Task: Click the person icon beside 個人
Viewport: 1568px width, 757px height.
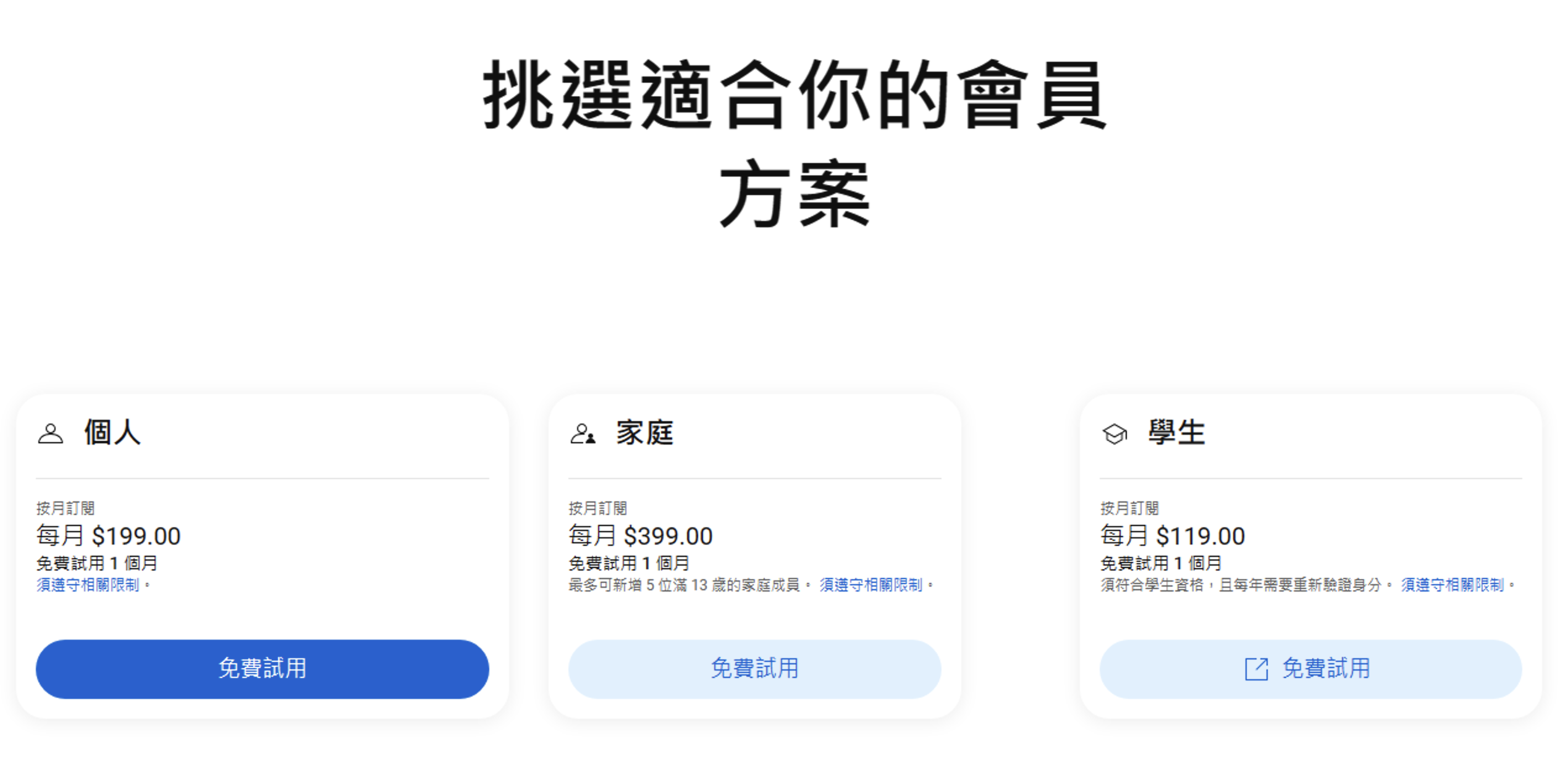Action: (x=51, y=433)
